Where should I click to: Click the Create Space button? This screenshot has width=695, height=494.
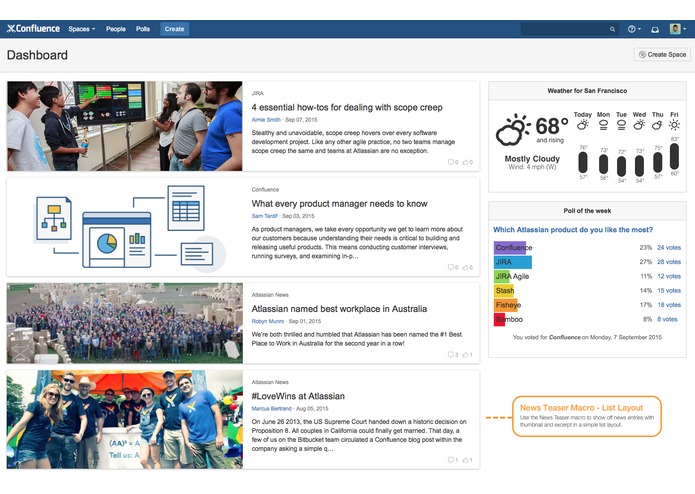pos(662,54)
